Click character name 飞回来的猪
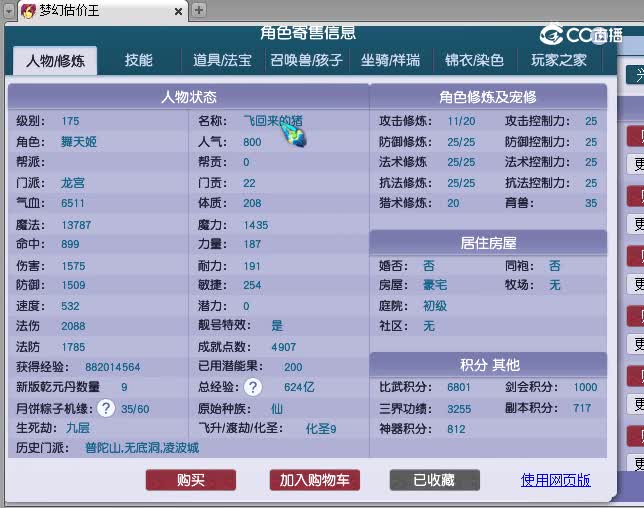This screenshot has height=508, width=644. 273,121
